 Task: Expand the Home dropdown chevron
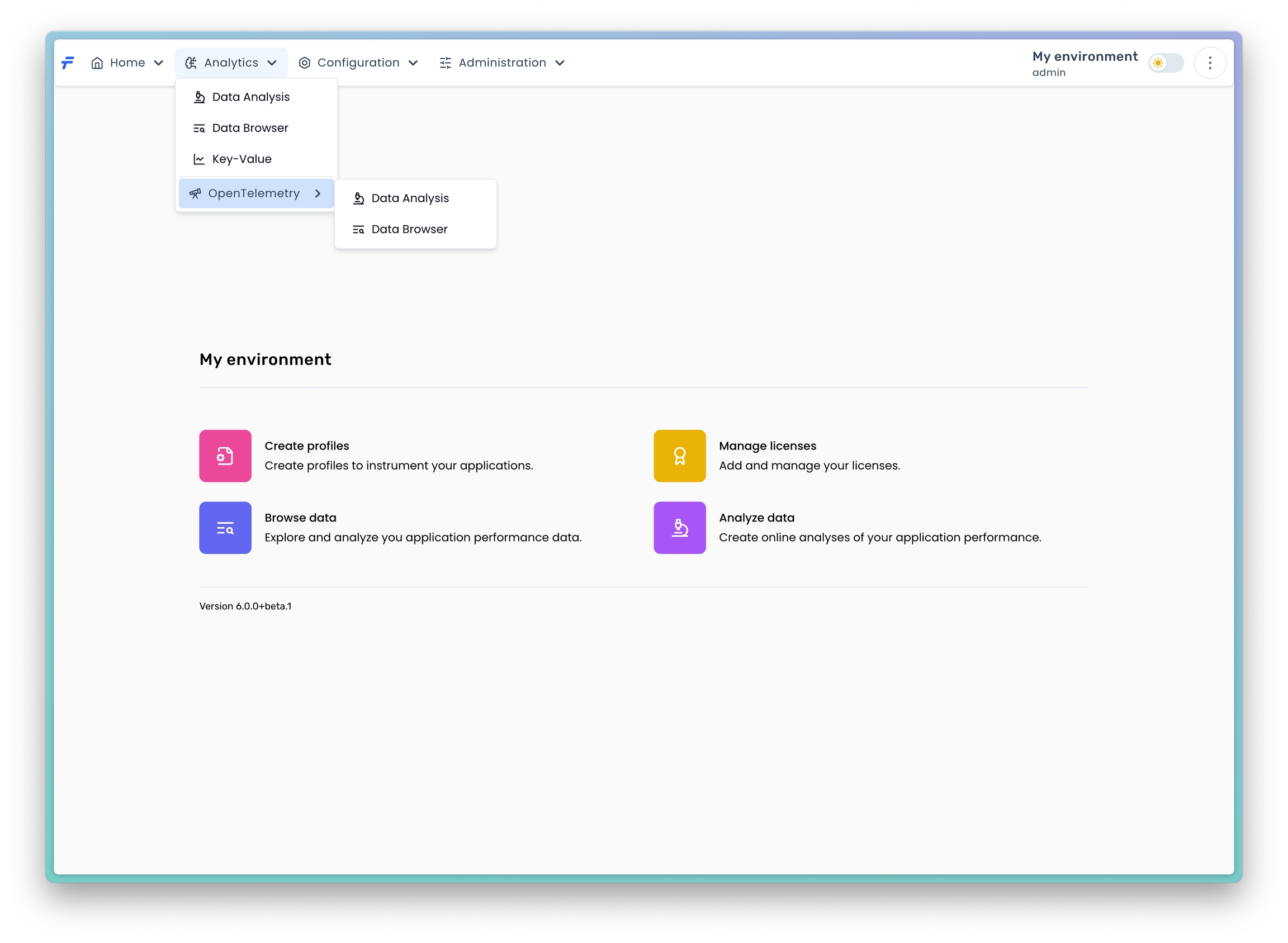(x=159, y=63)
